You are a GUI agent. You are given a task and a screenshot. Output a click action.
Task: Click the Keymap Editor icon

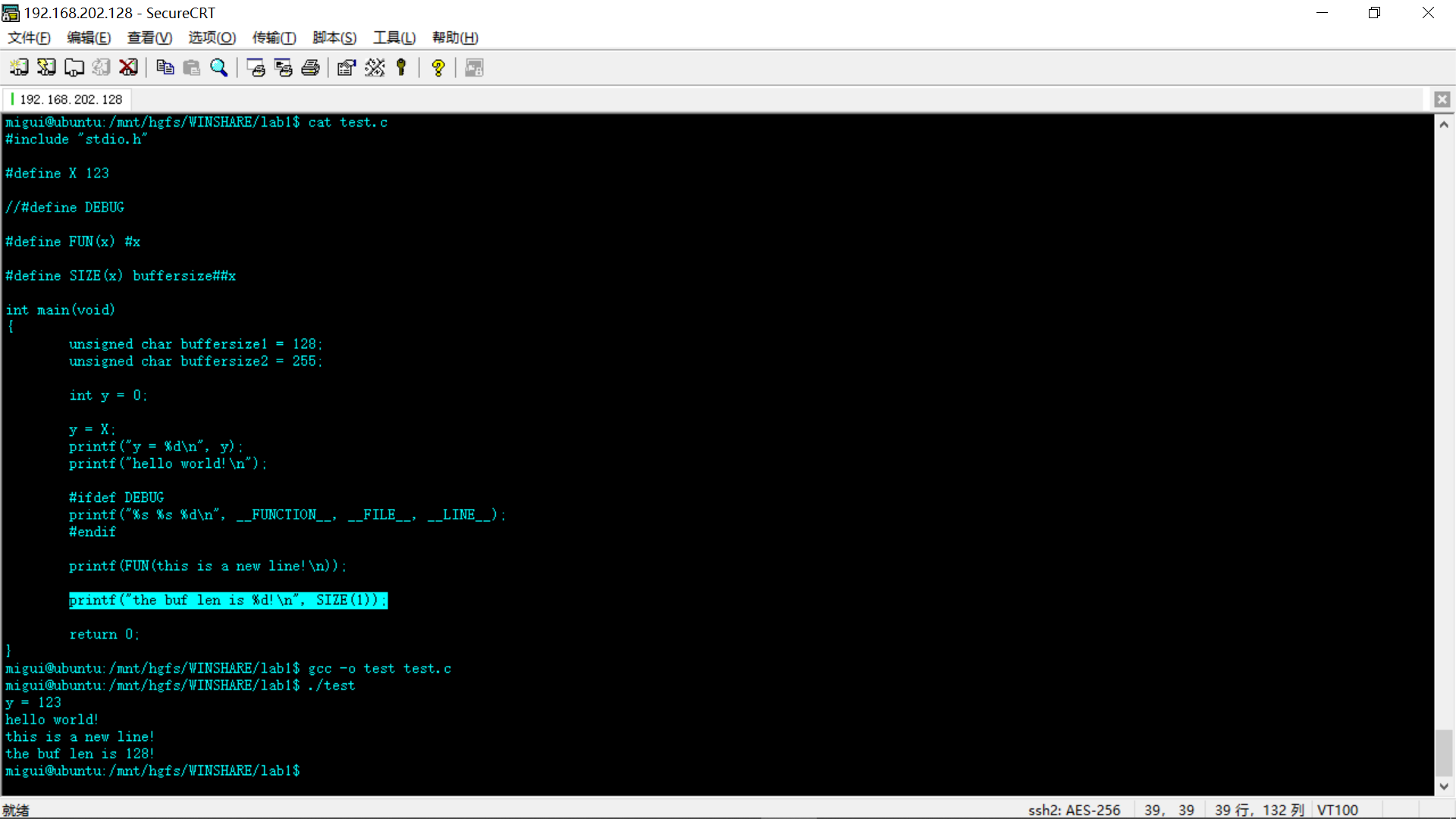[375, 67]
